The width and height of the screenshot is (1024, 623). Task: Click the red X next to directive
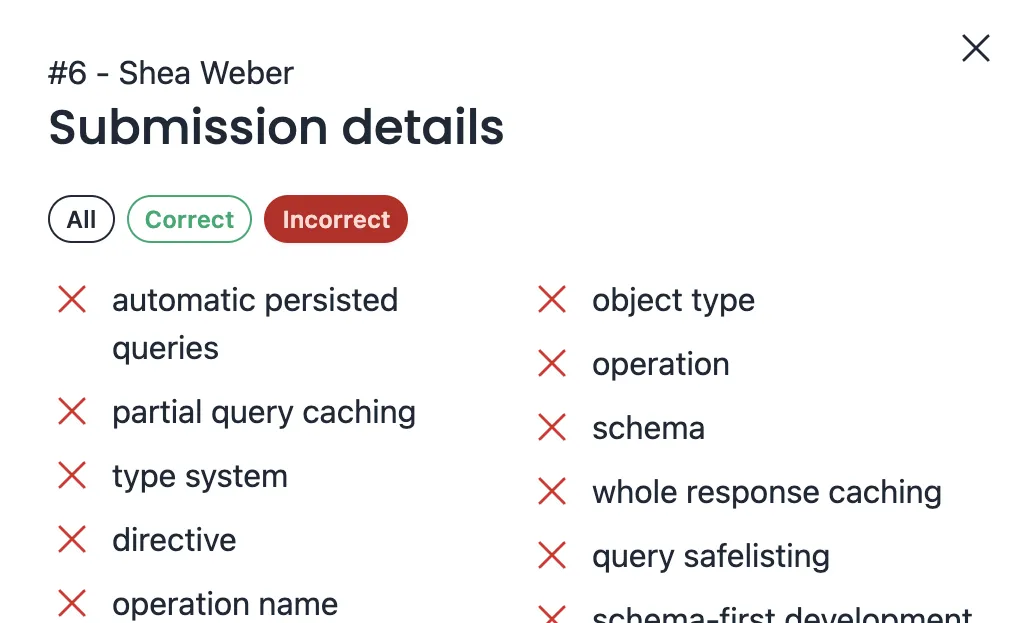72,540
